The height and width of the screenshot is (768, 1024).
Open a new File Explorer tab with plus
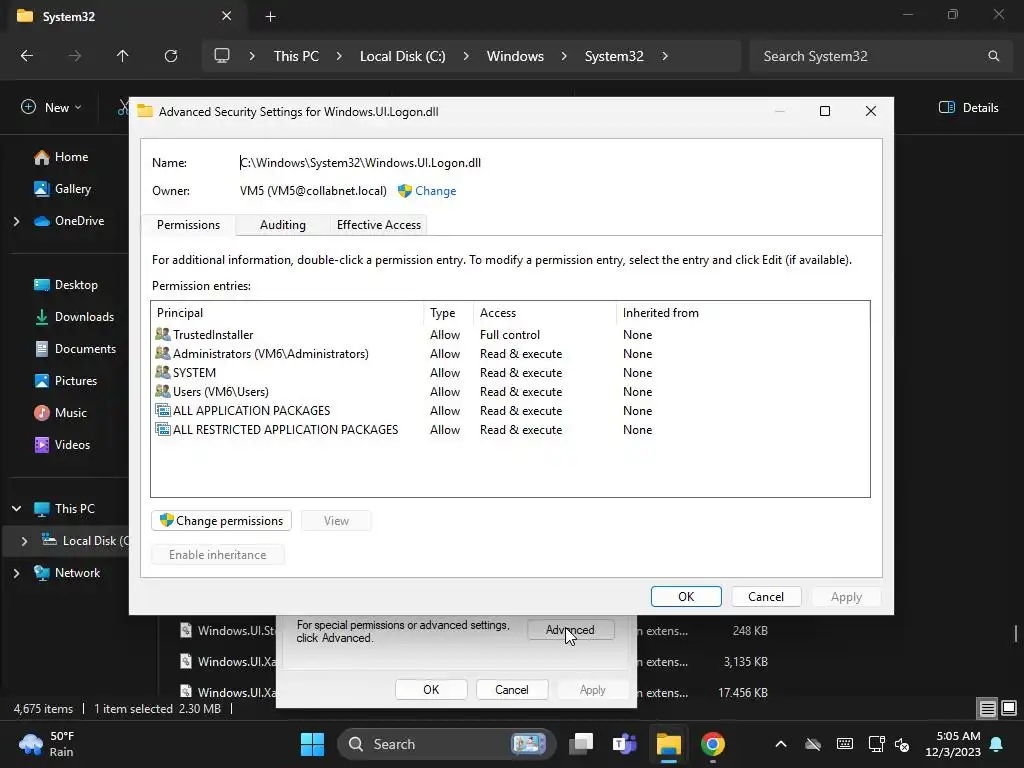[x=270, y=17]
